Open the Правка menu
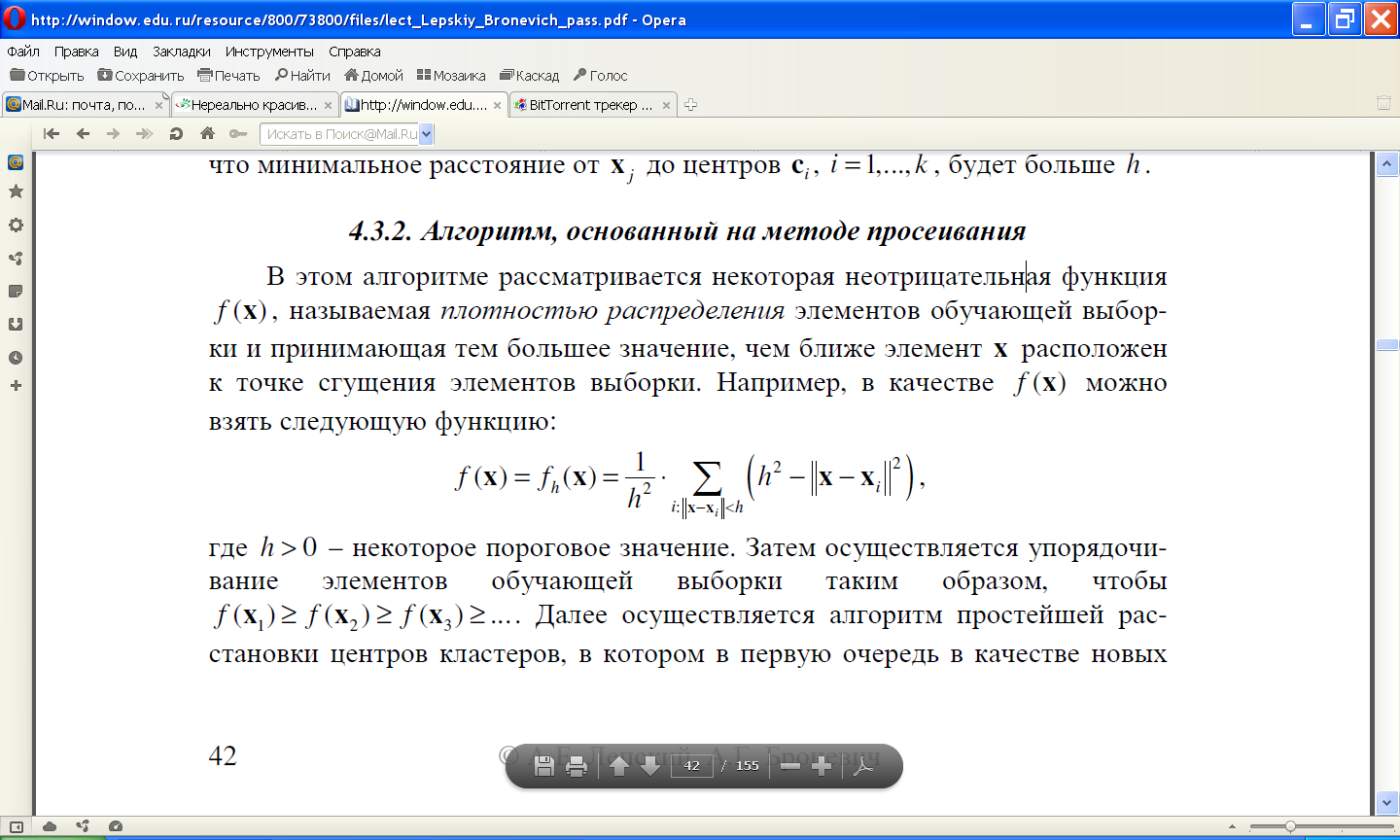 coord(76,52)
